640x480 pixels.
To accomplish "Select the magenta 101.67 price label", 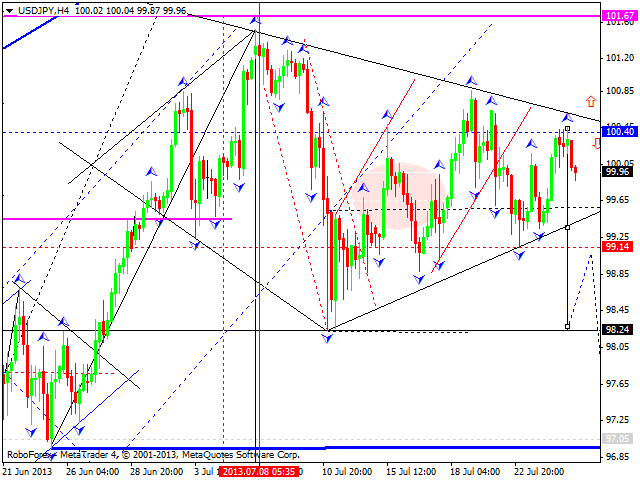I will (619, 17).
